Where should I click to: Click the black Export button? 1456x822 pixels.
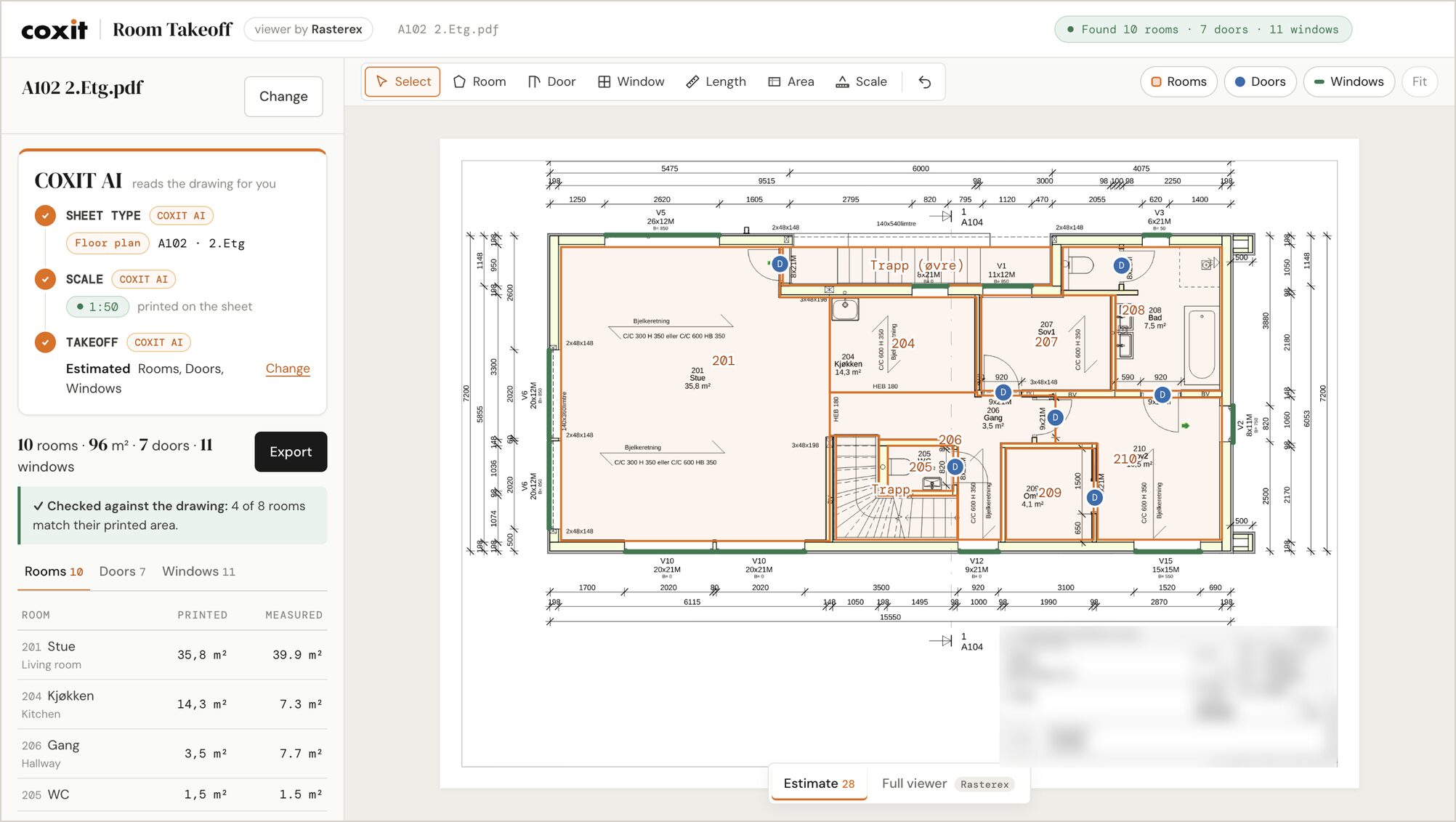pyautogui.click(x=291, y=451)
